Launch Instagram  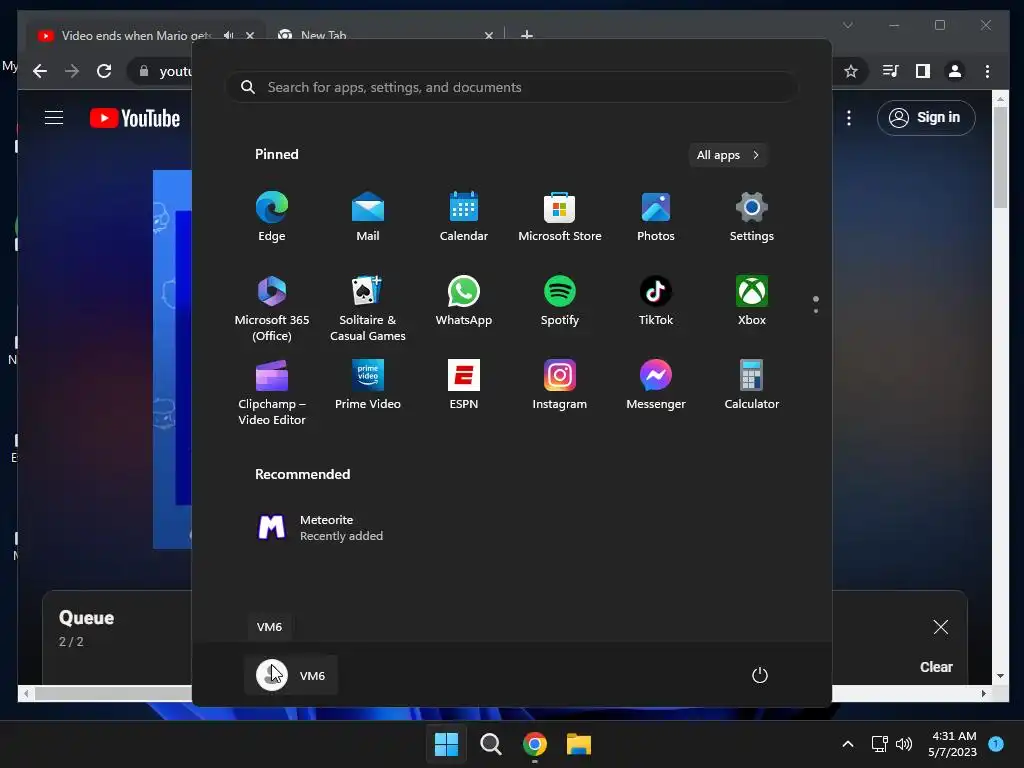point(560,385)
